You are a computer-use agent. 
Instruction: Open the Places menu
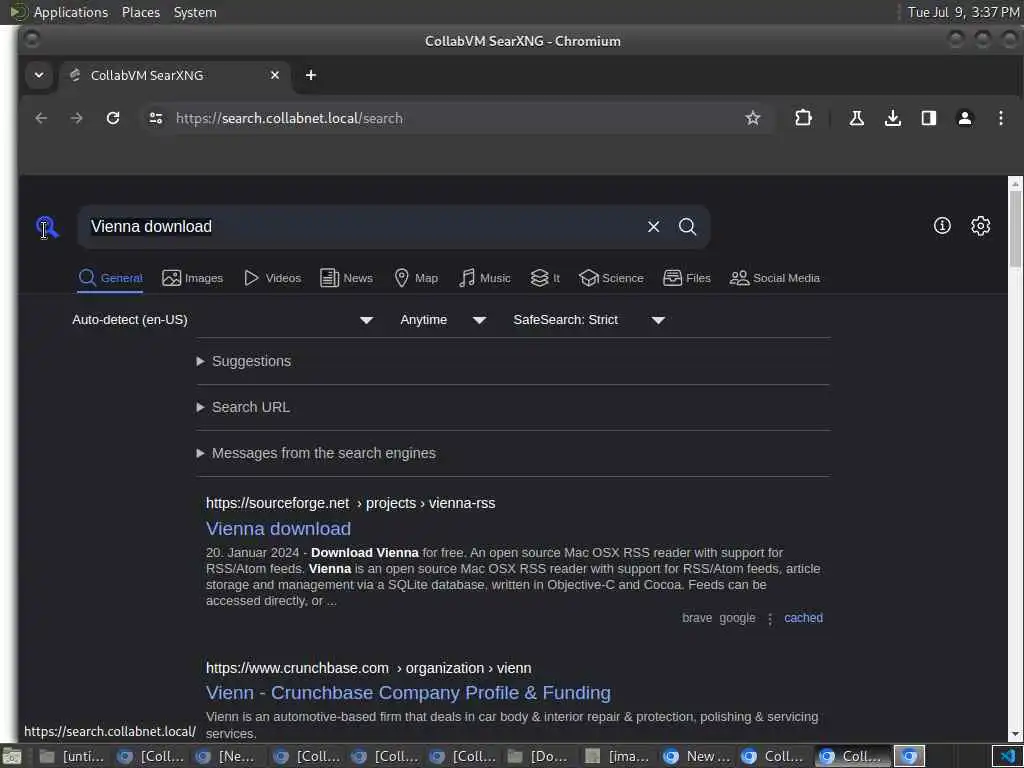pyautogui.click(x=140, y=12)
